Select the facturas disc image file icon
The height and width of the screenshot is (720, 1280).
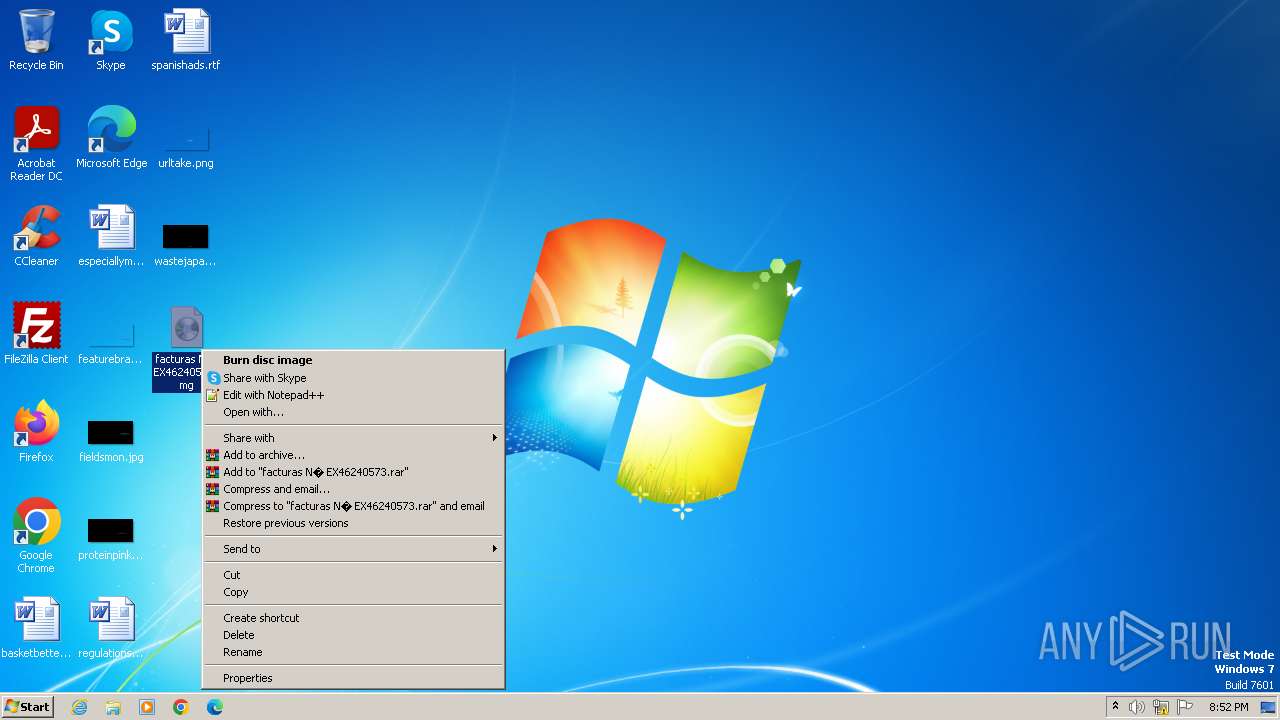coord(186,328)
